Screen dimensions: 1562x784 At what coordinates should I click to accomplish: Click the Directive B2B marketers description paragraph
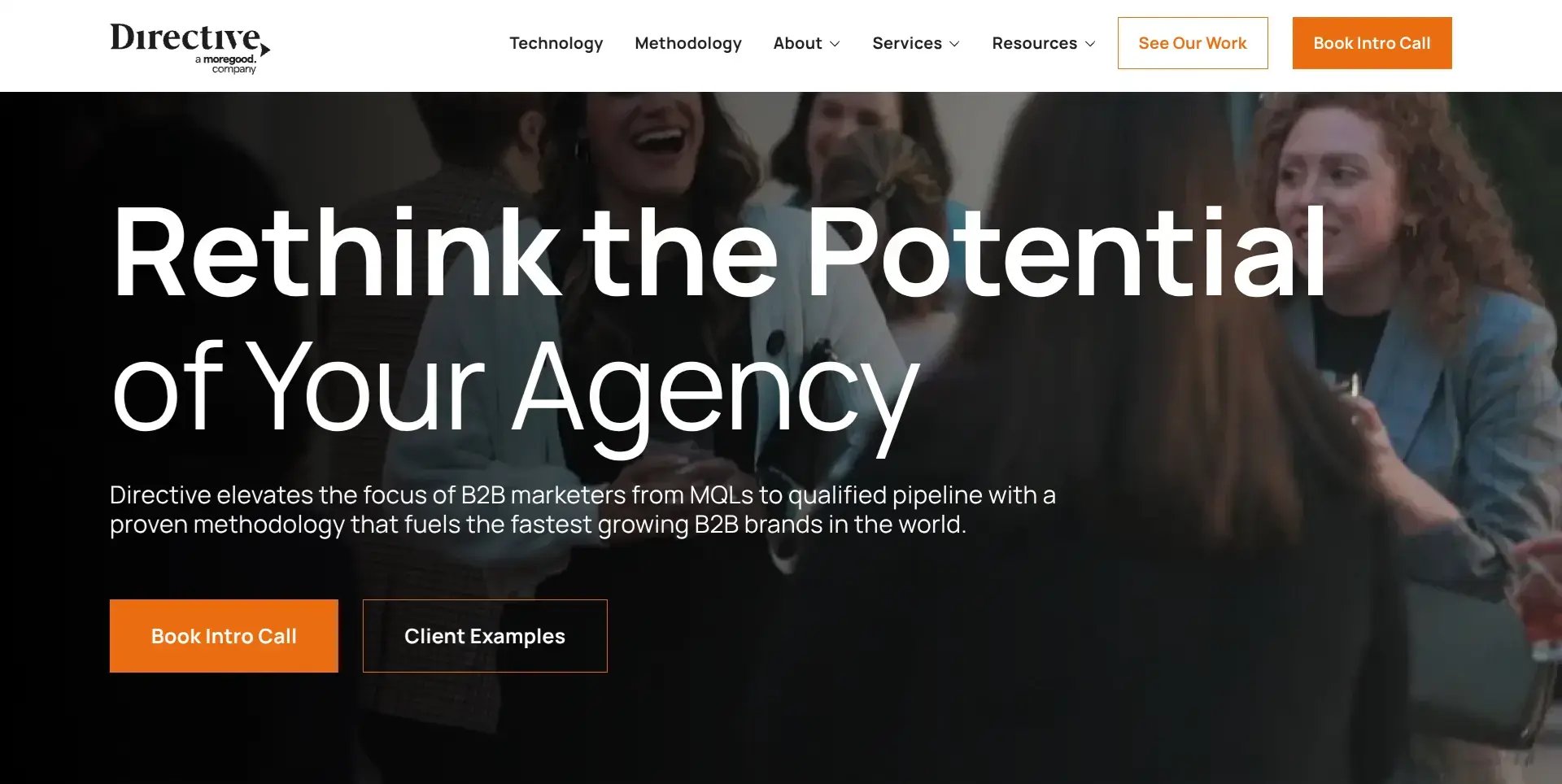pyautogui.click(x=582, y=510)
